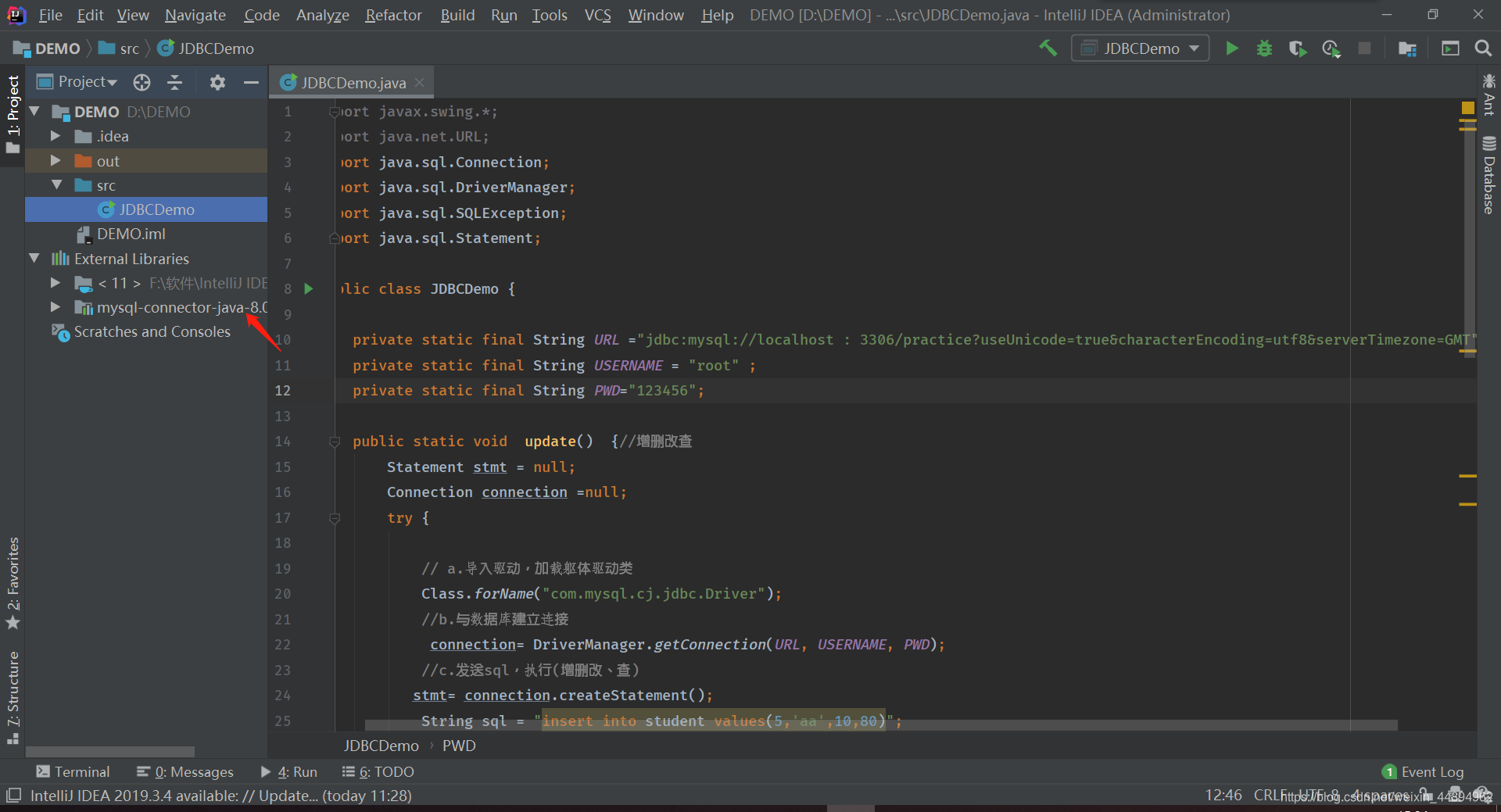
Task: Run with coverage icon
Action: click(1298, 48)
